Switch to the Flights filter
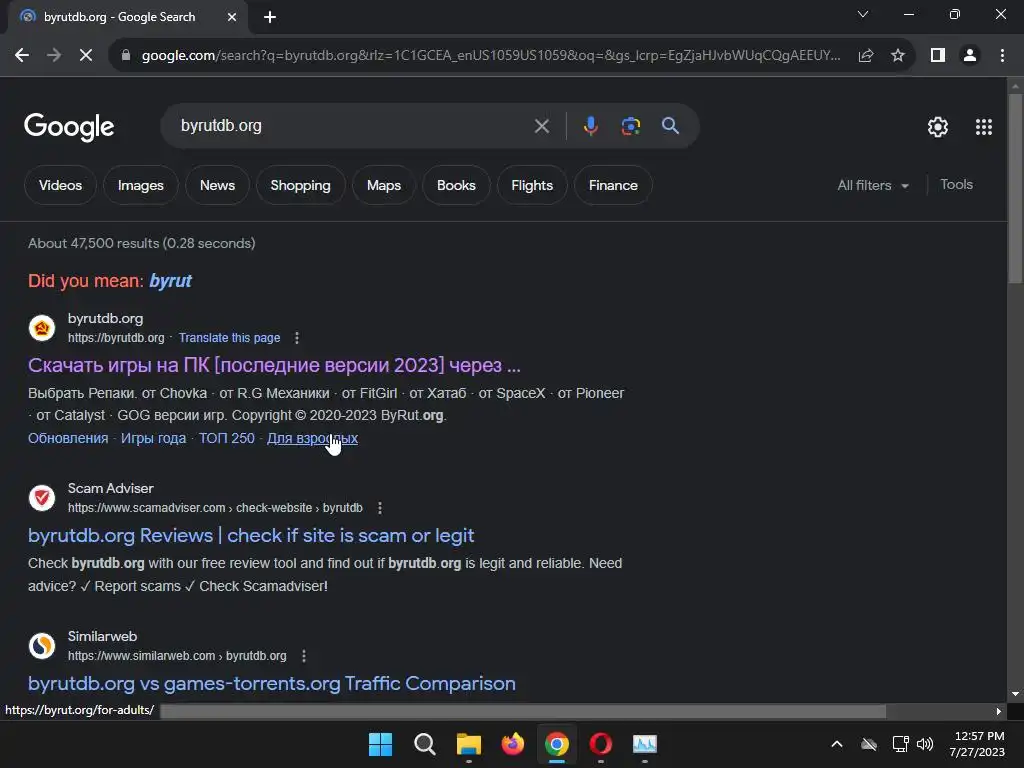 pyautogui.click(x=532, y=185)
